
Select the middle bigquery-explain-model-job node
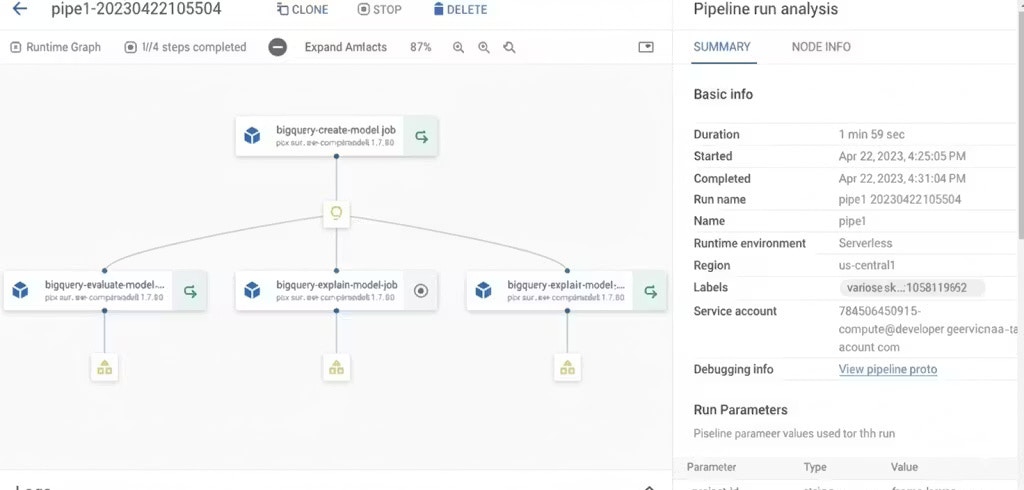(x=336, y=291)
